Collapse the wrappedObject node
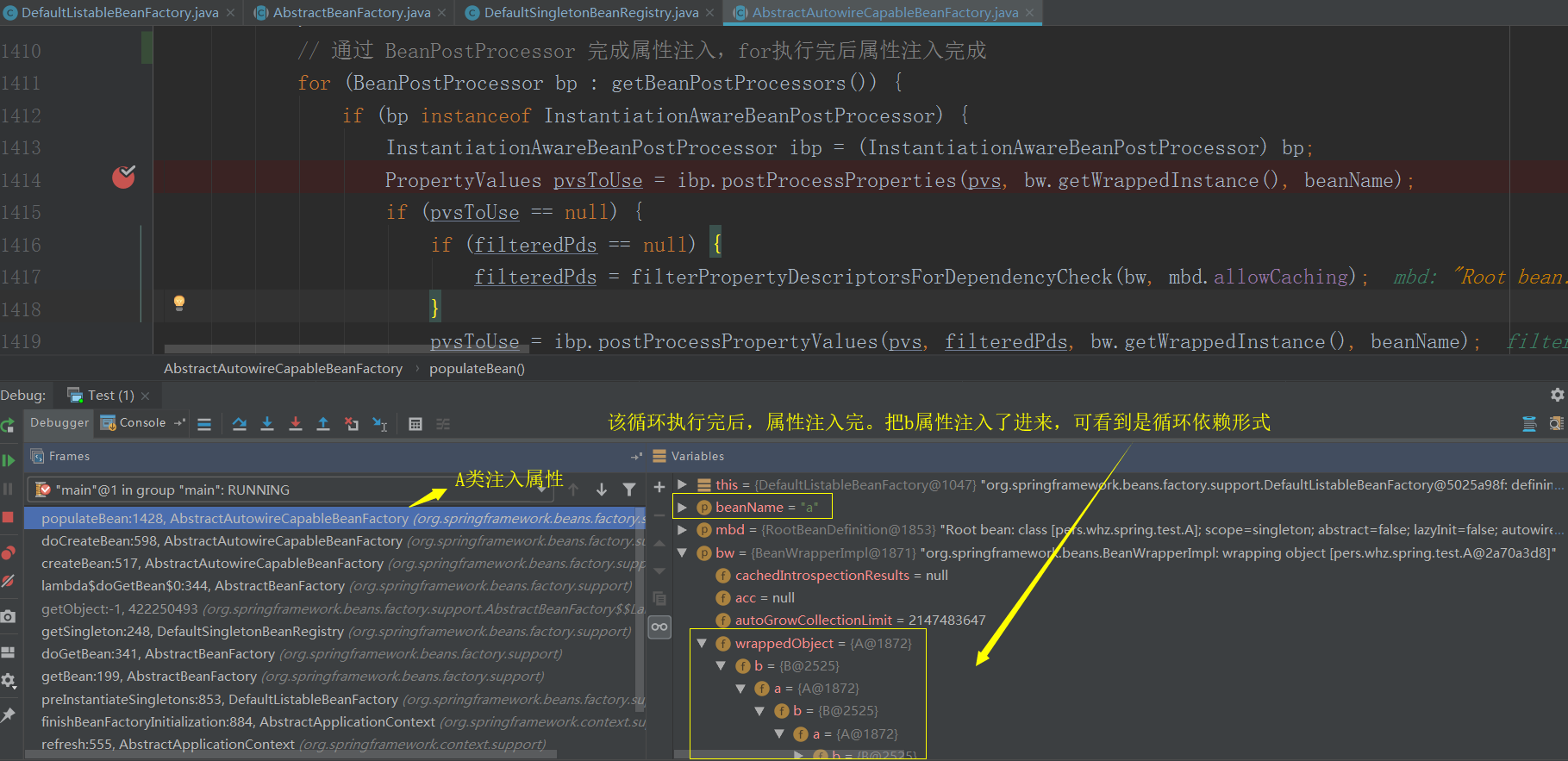Image resolution: width=1568 pixels, height=761 pixels. 702,643
